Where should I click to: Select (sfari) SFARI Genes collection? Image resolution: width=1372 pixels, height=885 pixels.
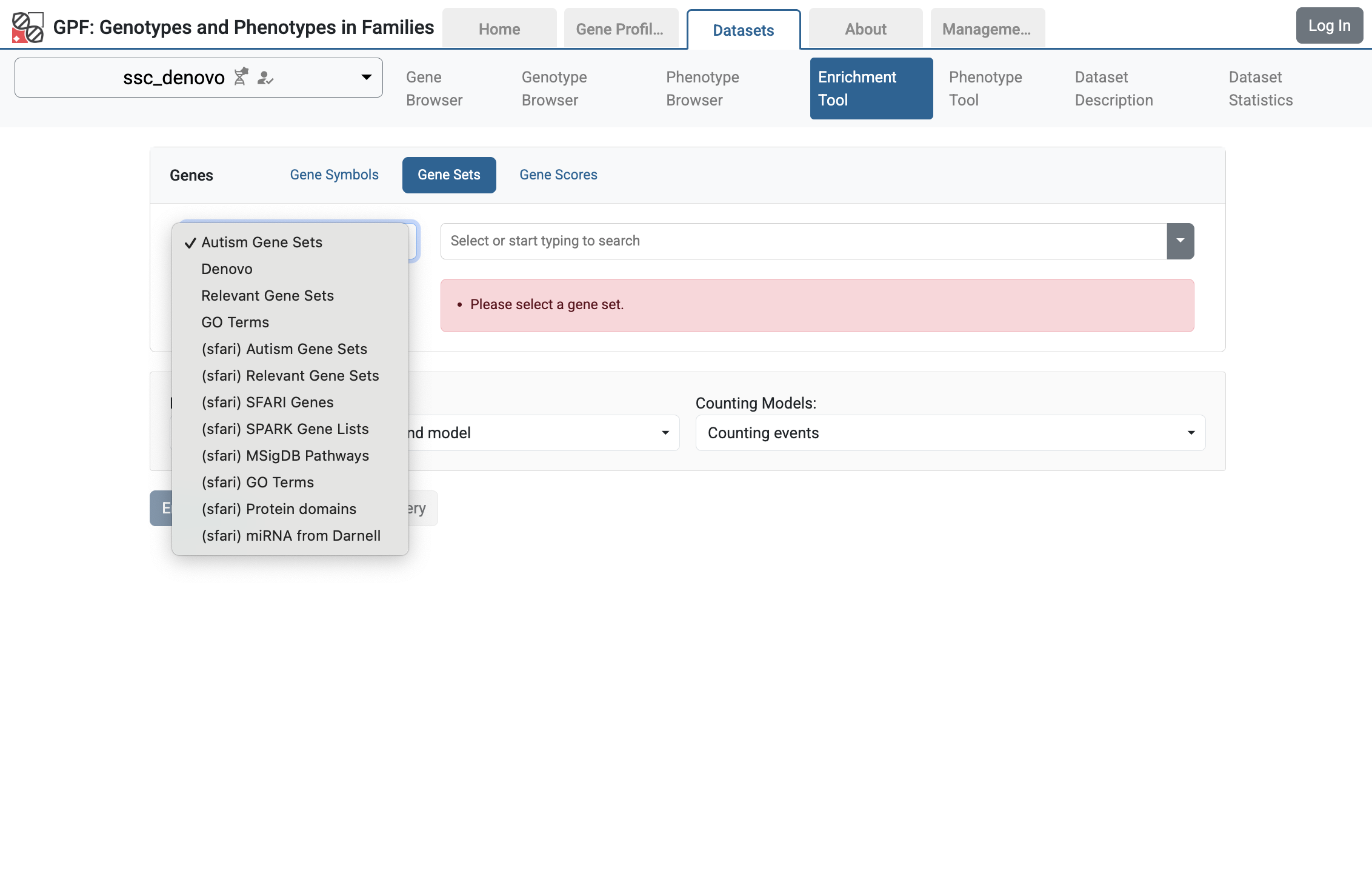(x=267, y=402)
